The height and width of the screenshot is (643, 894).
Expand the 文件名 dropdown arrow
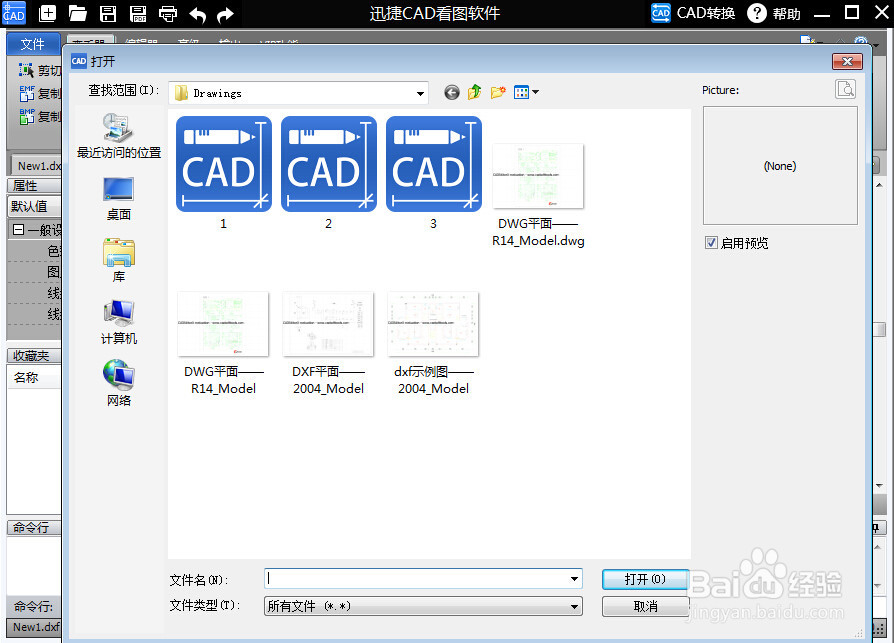point(574,579)
